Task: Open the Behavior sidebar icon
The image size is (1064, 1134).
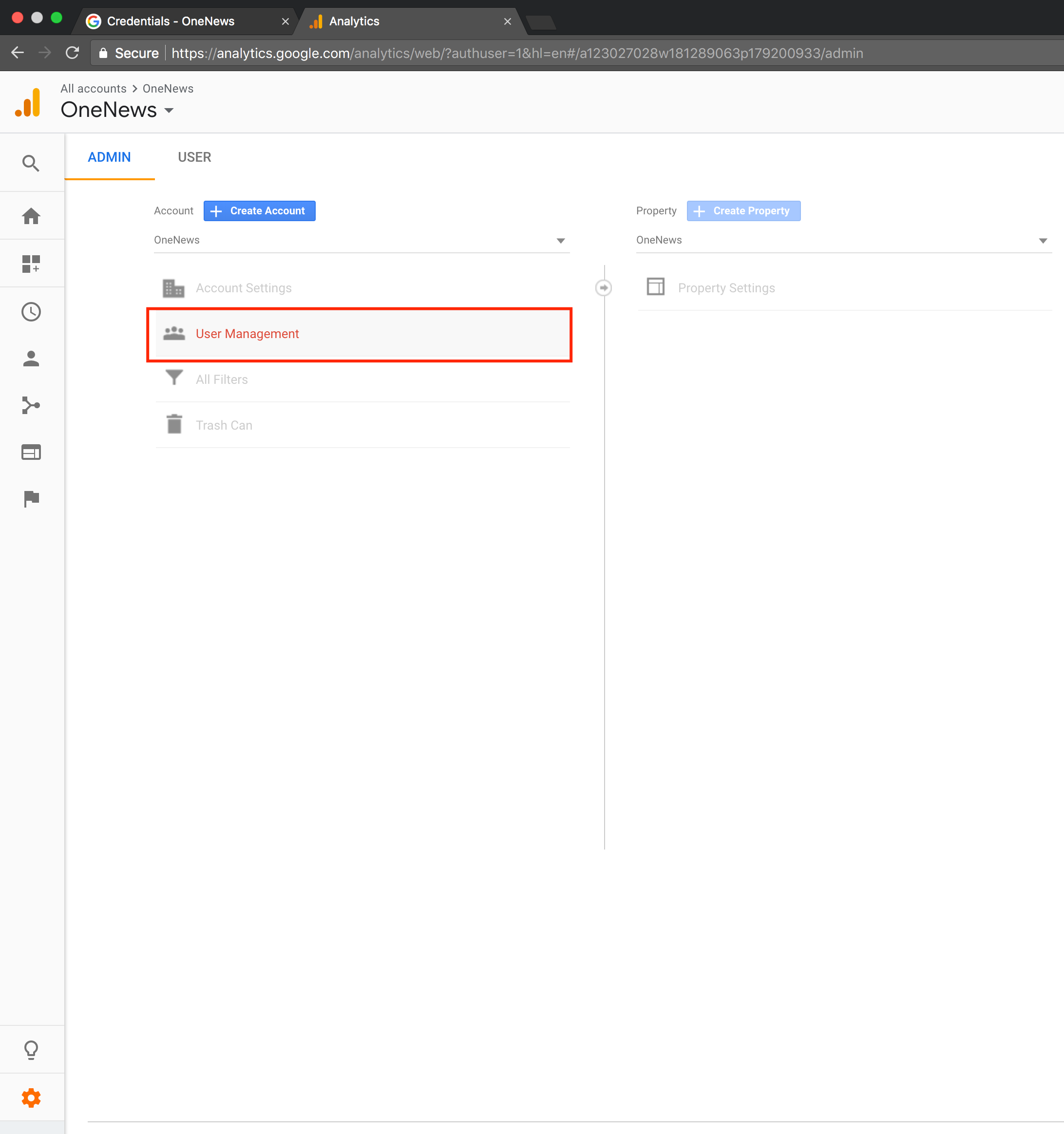Action: (31, 453)
